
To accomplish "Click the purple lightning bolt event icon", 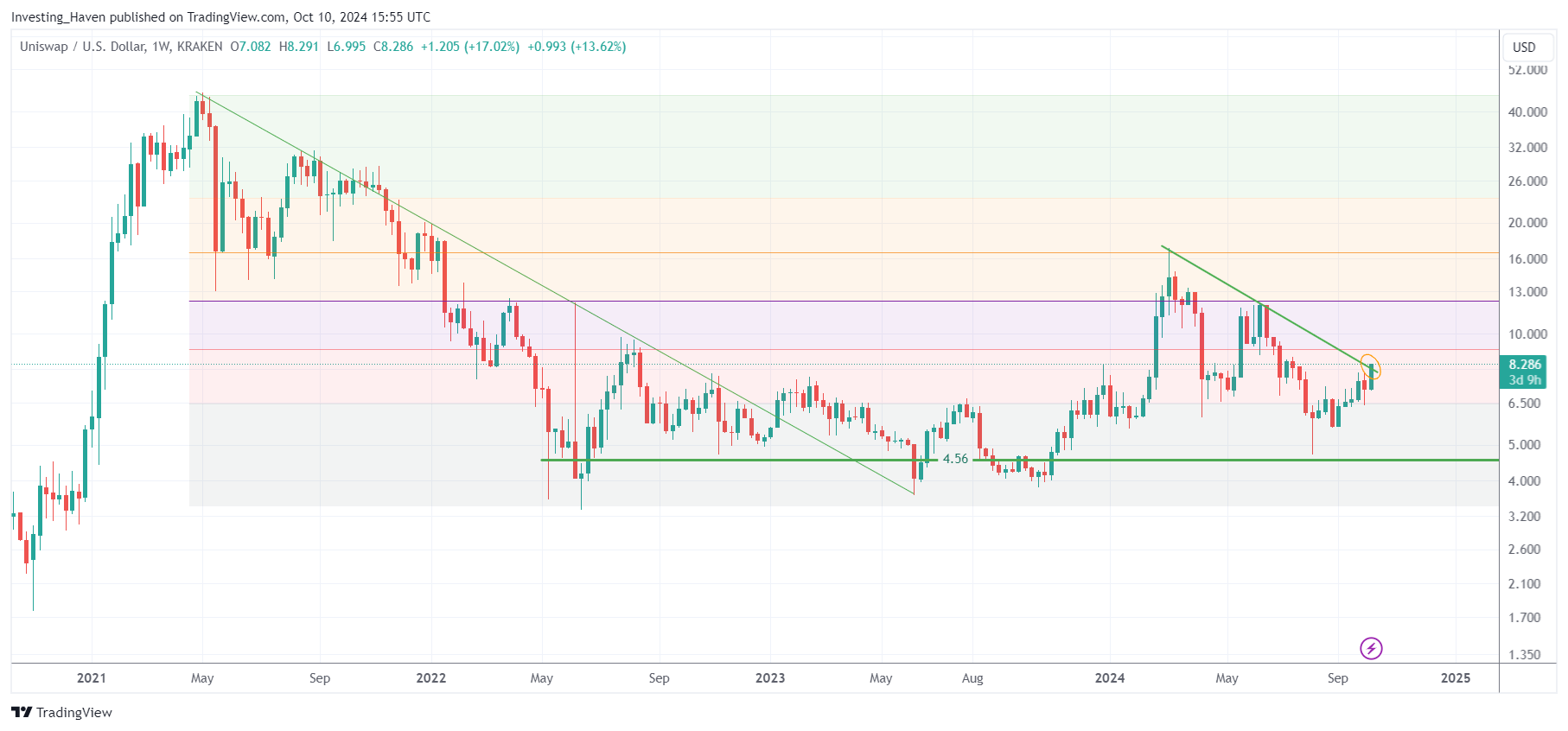I will (x=1371, y=648).
